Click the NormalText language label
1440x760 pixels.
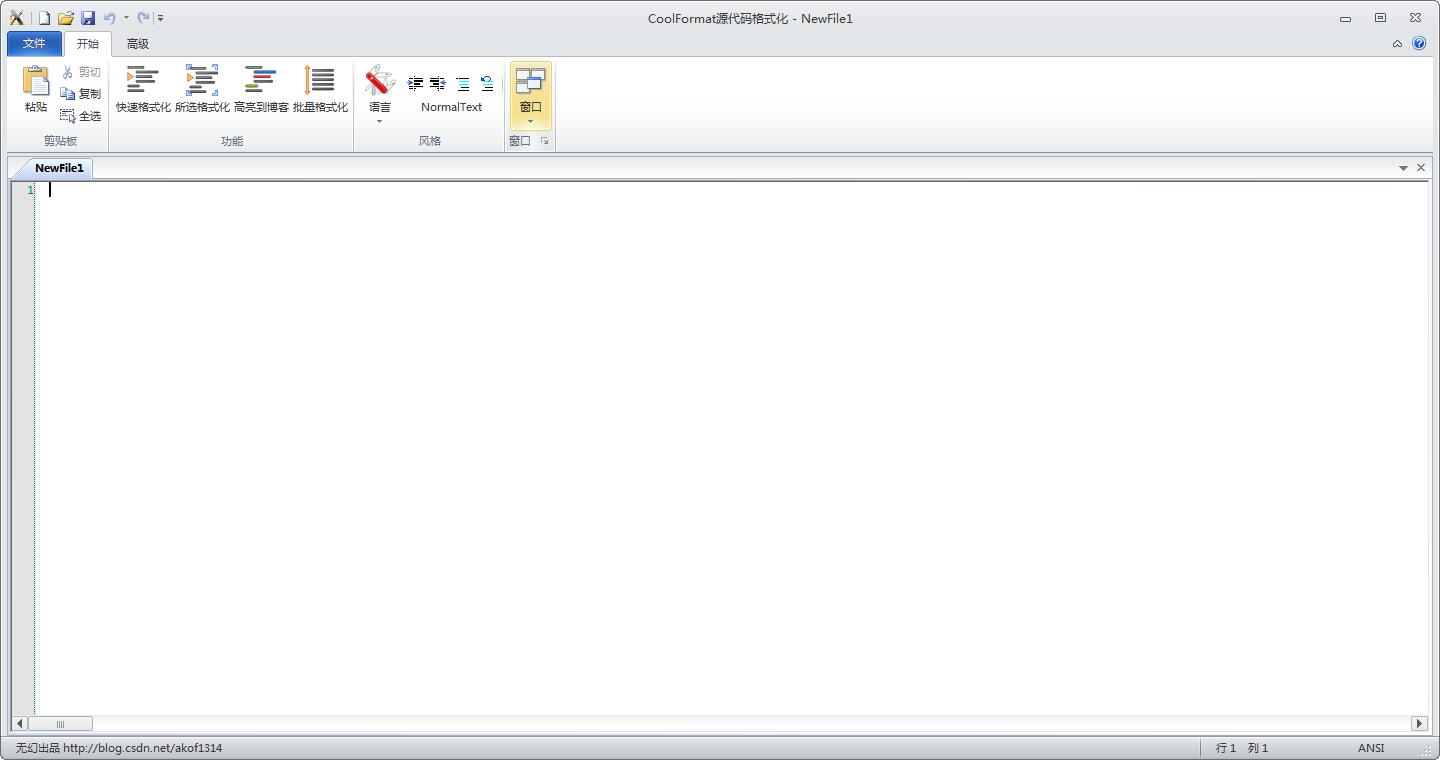451,107
